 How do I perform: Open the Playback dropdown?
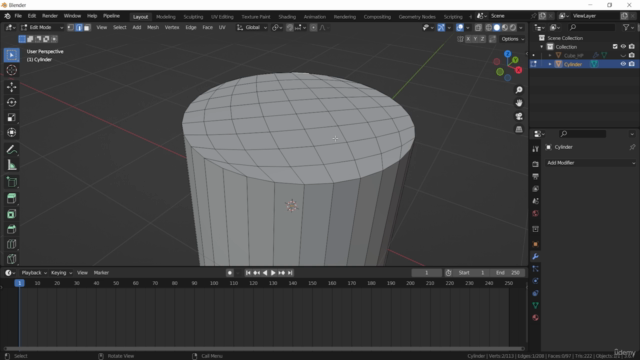click(34, 273)
